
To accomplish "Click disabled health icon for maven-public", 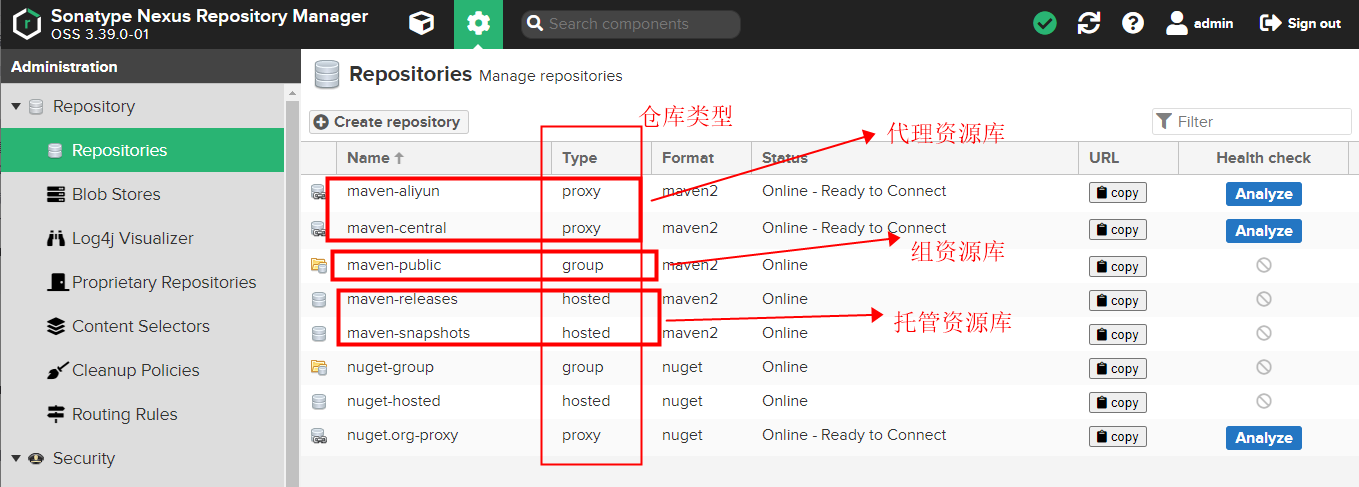I will pyautogui.click(x=1264, y=265).
